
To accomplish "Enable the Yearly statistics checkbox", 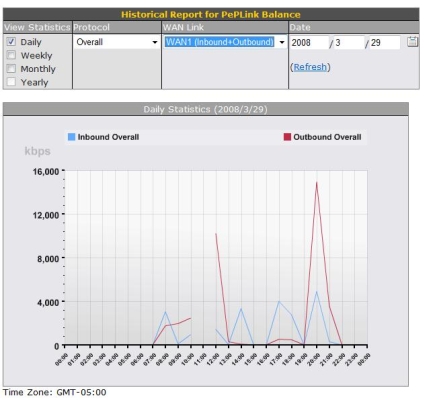I will pyautogui.click(x=11, y=82).
